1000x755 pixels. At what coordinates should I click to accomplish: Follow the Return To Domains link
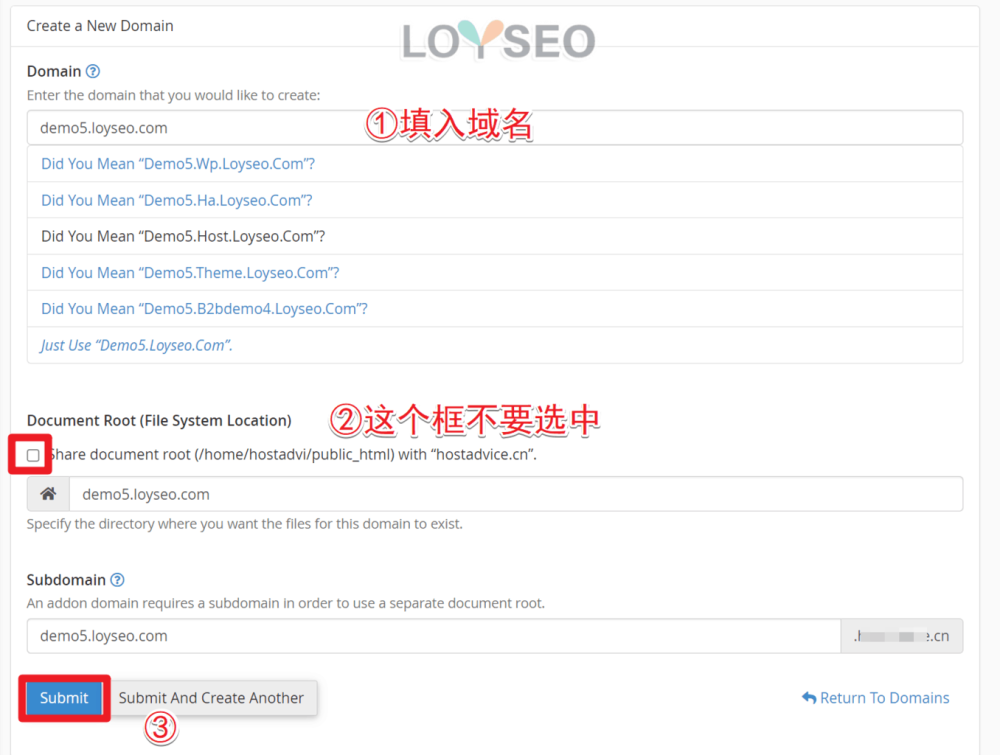tap(876, 698)
